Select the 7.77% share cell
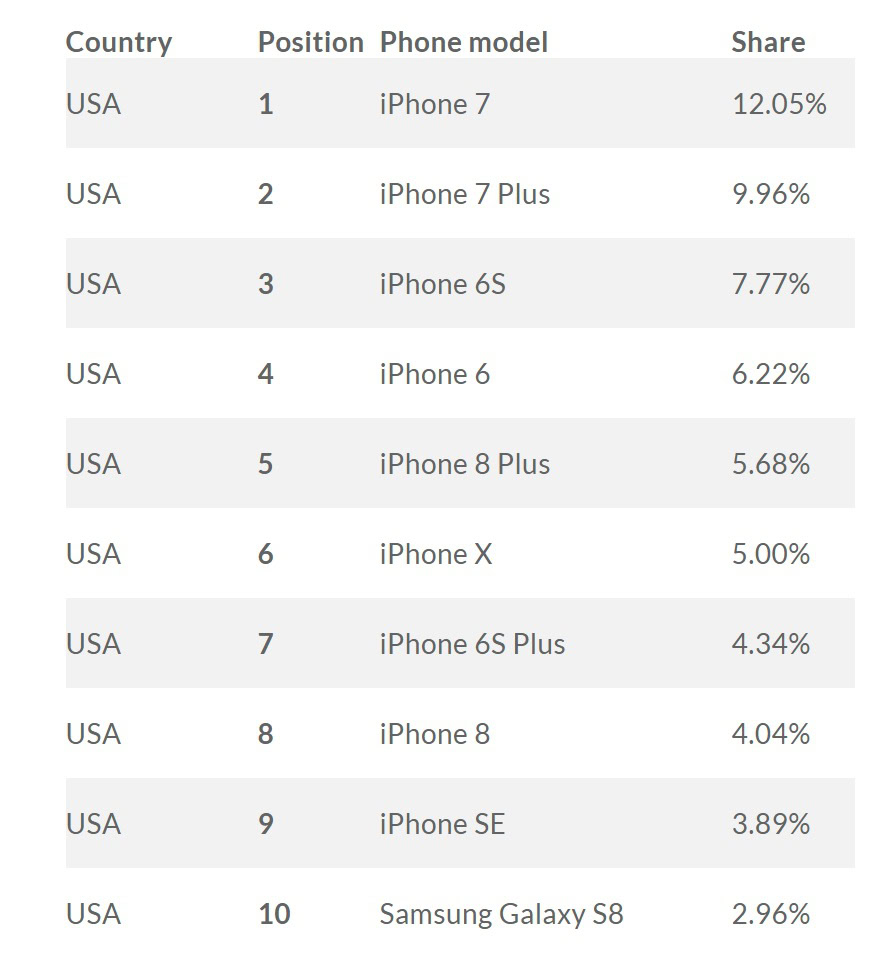 770,284
